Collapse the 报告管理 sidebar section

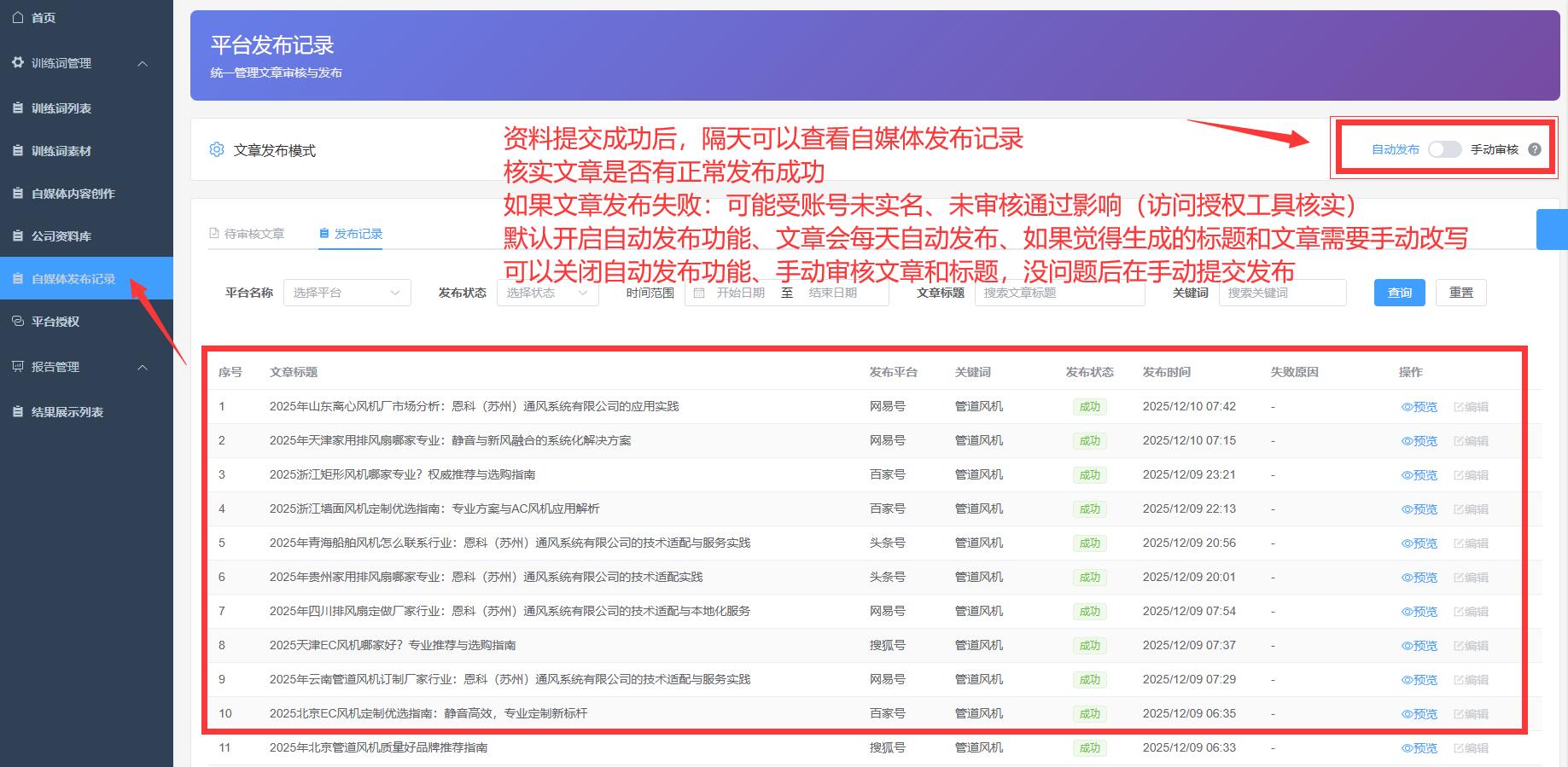[143, 367]
